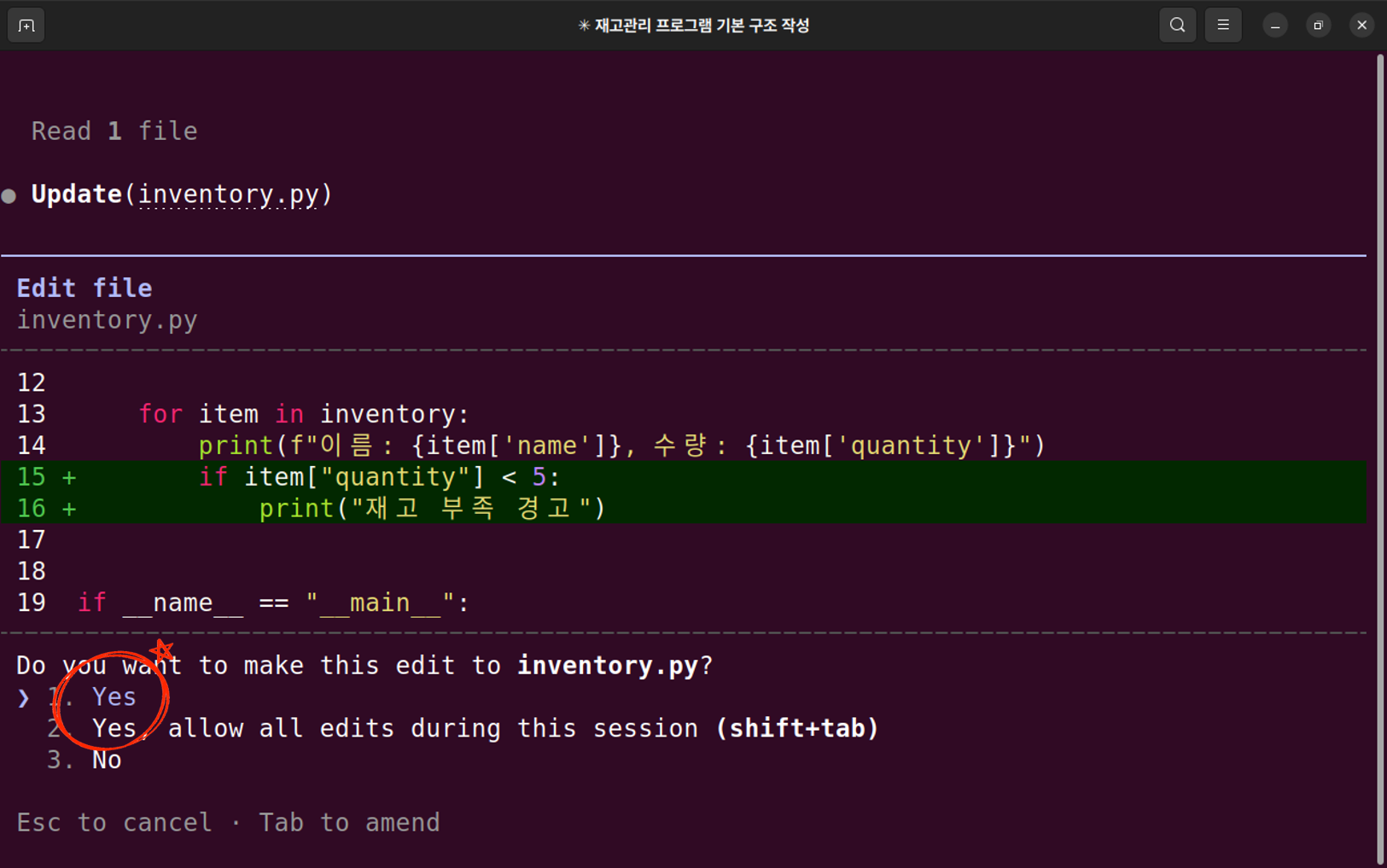The width and height of the screenshot is (1387, 868).
Task: Click the 'Read 1 file' line
Action: click(114, 131)
